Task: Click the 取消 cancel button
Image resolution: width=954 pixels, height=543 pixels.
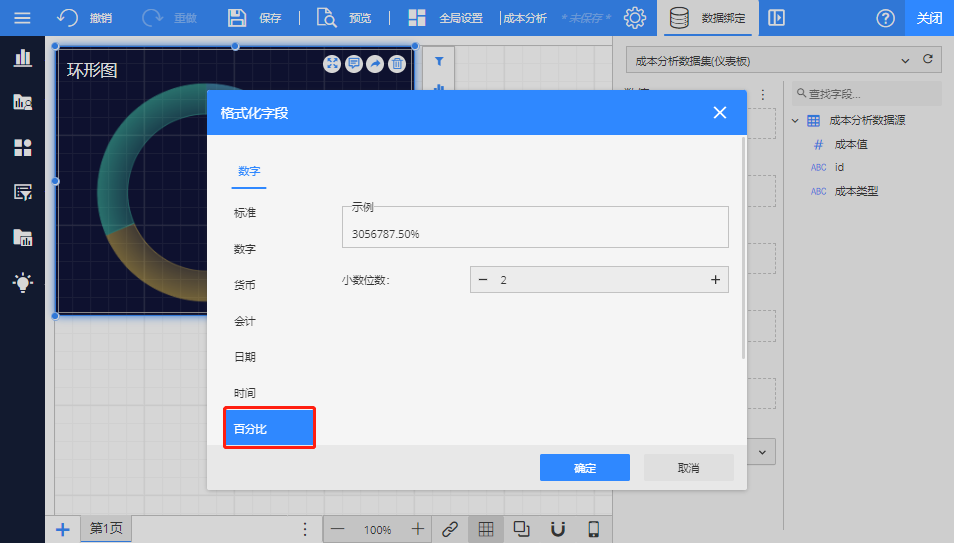Action: pos(688,468)
